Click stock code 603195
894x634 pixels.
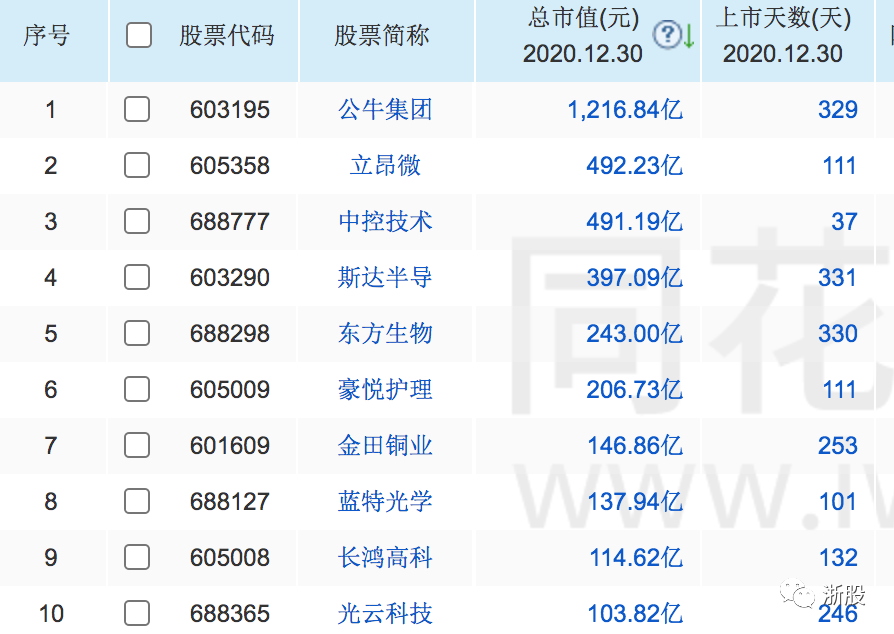pos(230,109)
